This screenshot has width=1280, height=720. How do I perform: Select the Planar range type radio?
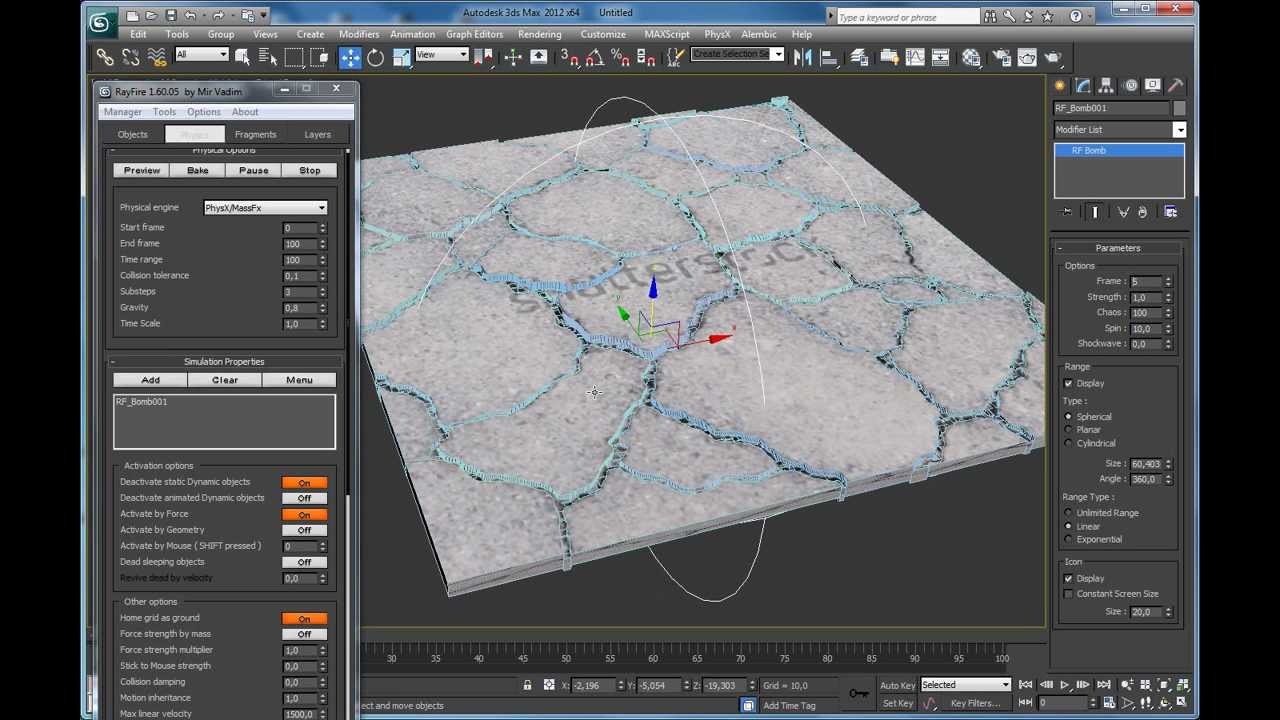(1069, 430)
